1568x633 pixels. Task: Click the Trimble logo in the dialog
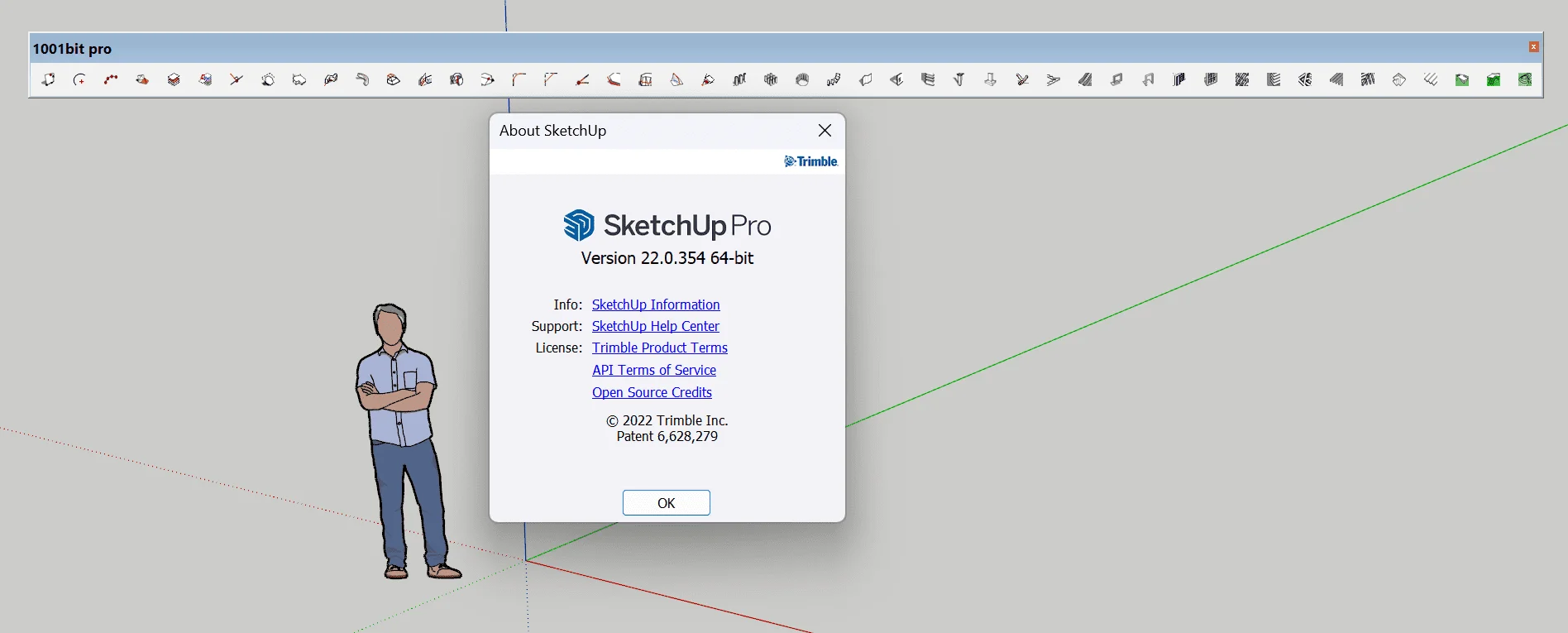[x=811, y=161]
